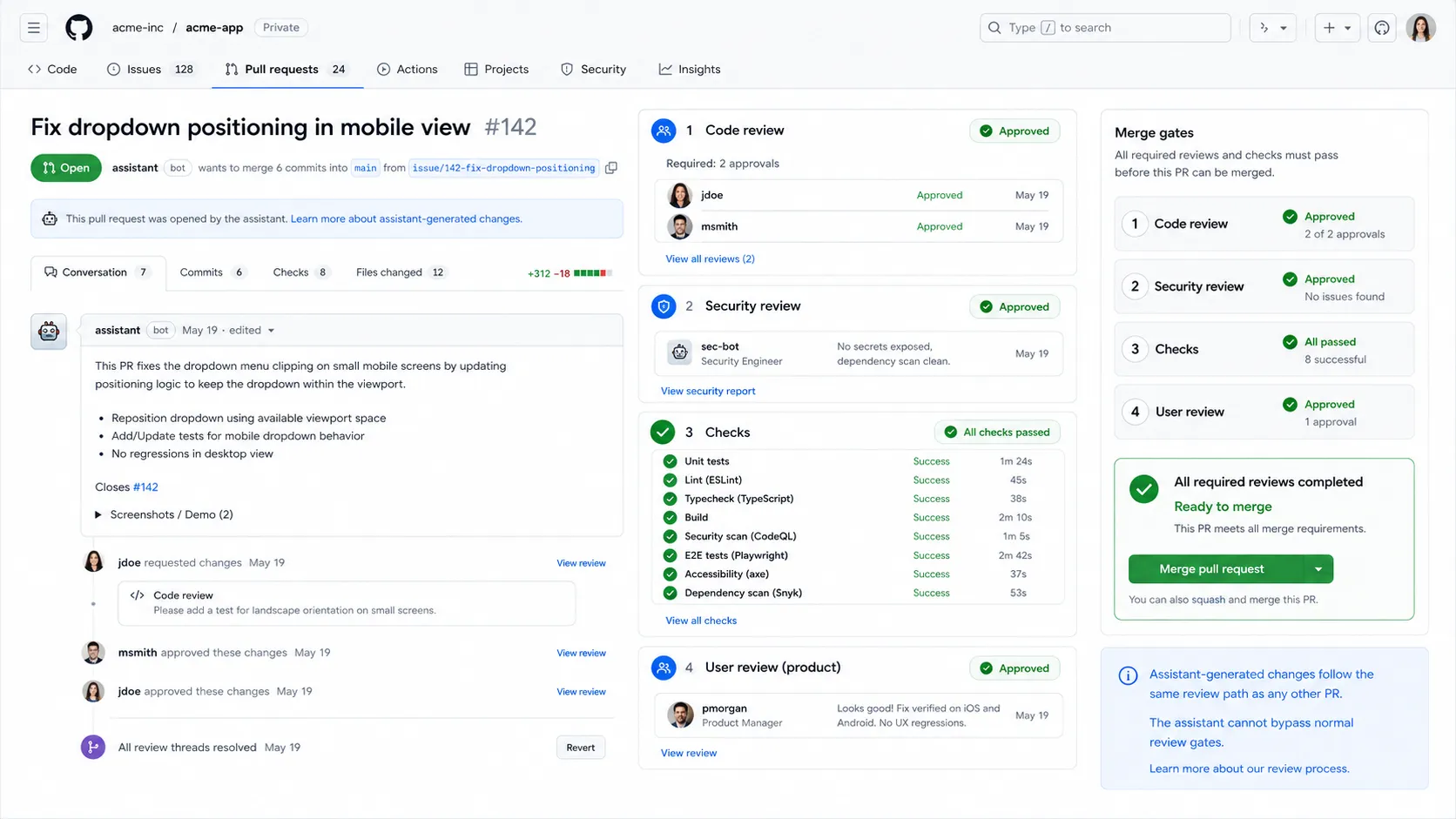The height and width of the screenshot is (819, 1456).
Task: Open the edited history dropdown arrow
Action: pyautogui.click(x=271, y=331)
